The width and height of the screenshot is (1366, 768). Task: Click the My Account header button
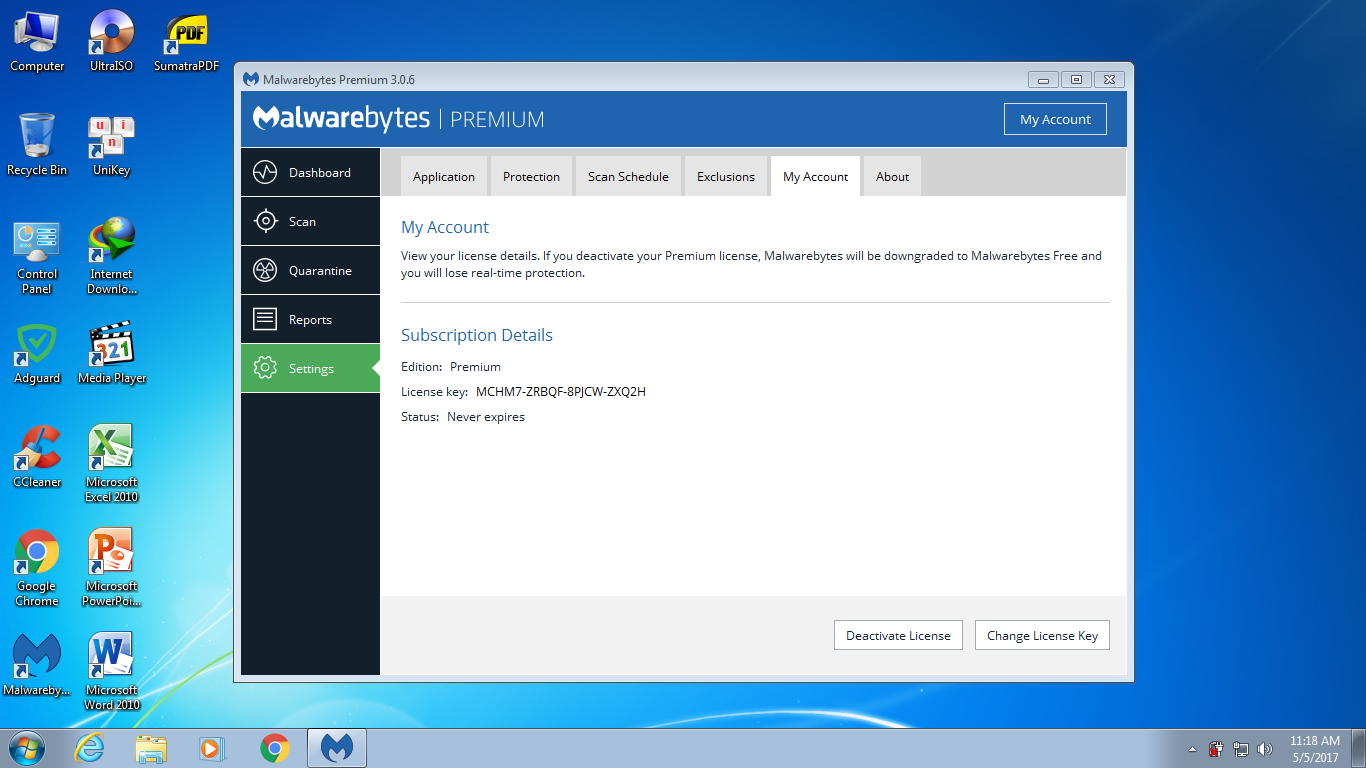coord(1055,119)
